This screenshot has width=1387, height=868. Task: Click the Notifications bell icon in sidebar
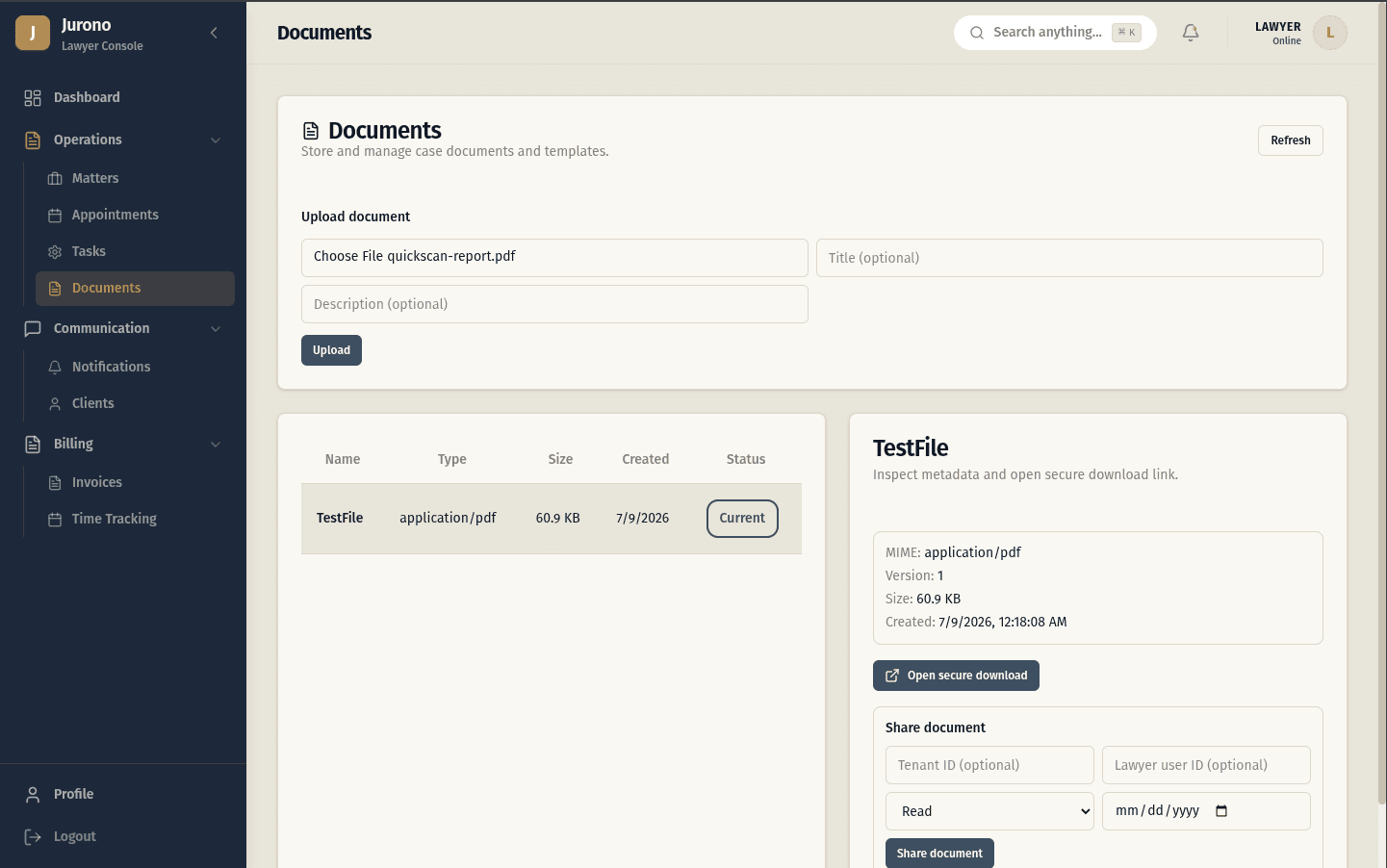tap(55, 367)
